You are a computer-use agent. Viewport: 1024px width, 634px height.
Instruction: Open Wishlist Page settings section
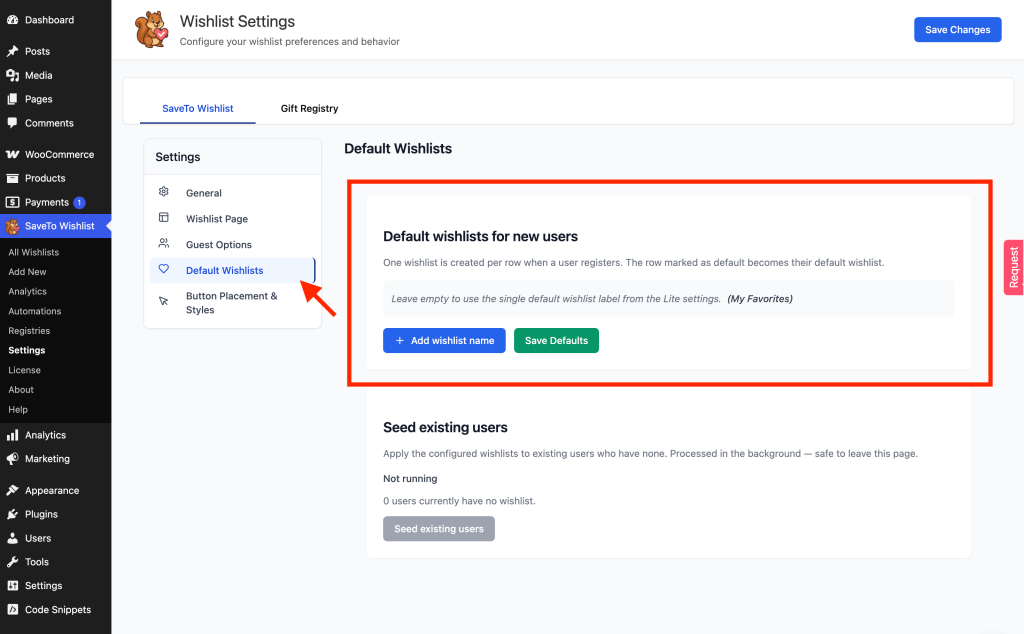[x=232, y=219]
